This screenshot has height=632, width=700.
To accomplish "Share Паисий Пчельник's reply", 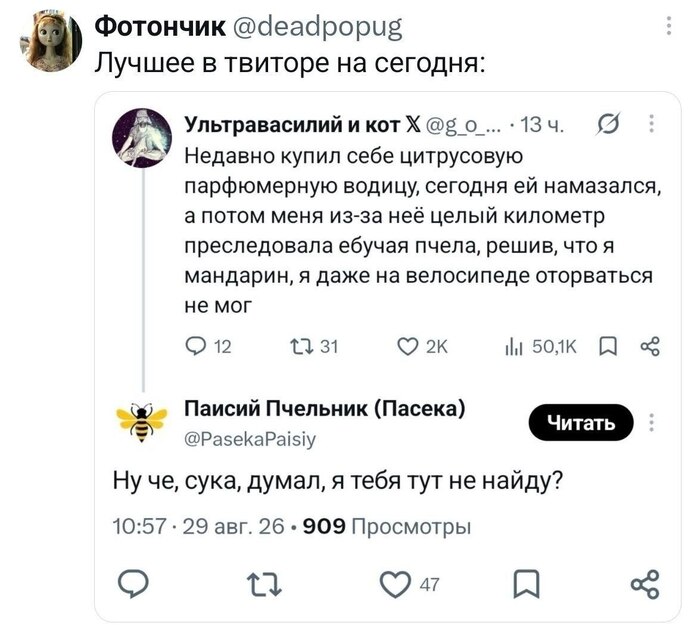I will [x=645, y=584].
